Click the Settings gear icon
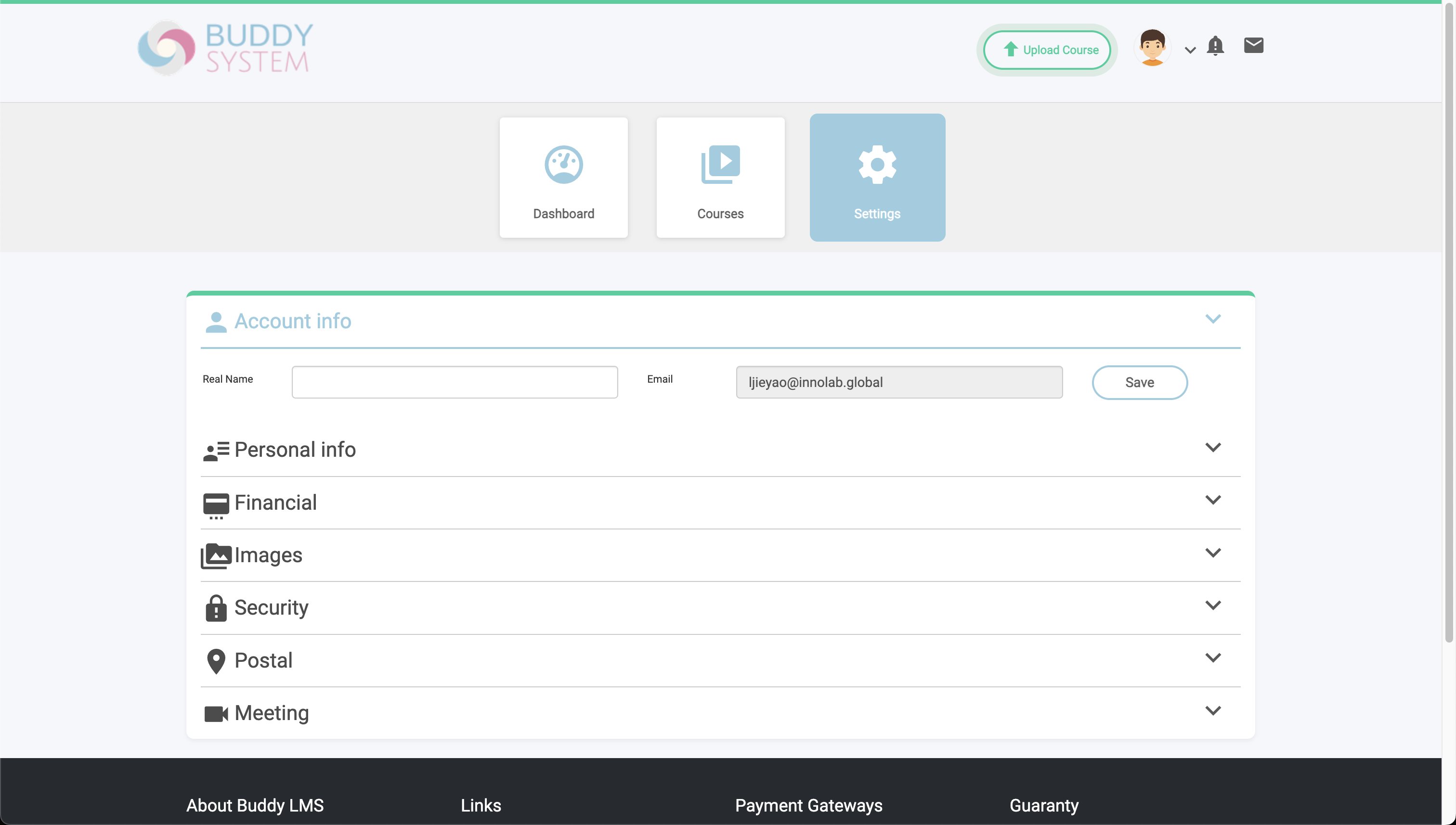 877,165
